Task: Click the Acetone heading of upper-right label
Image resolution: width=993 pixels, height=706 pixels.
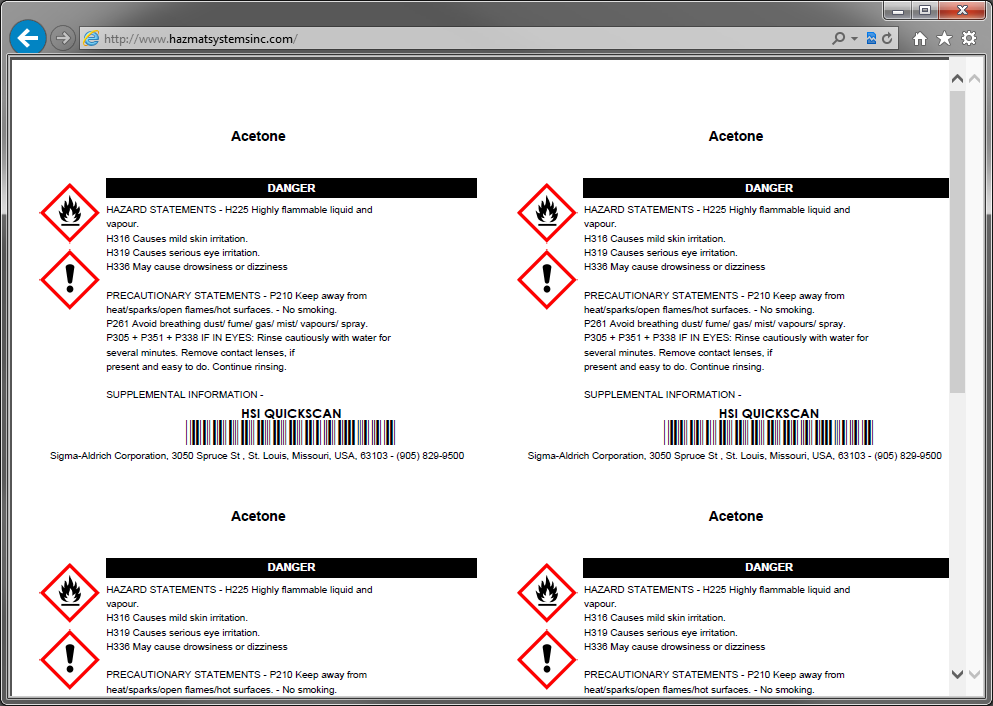Action: pos(736,136)
